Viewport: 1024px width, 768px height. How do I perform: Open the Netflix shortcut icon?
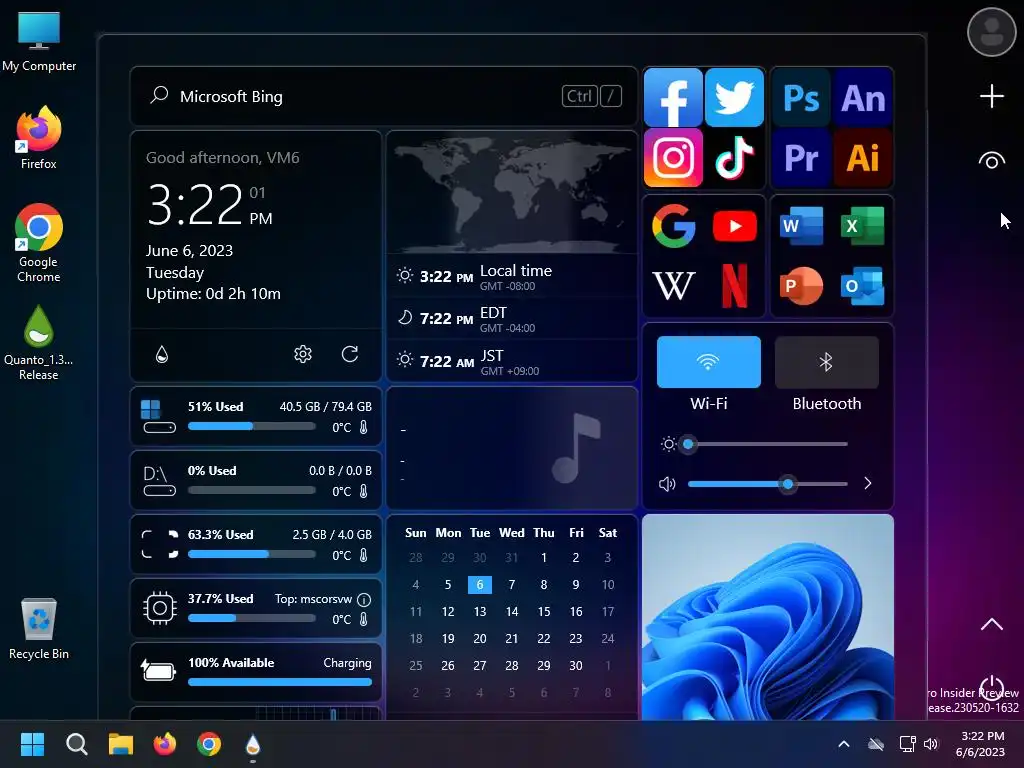(x=735, y=285)
